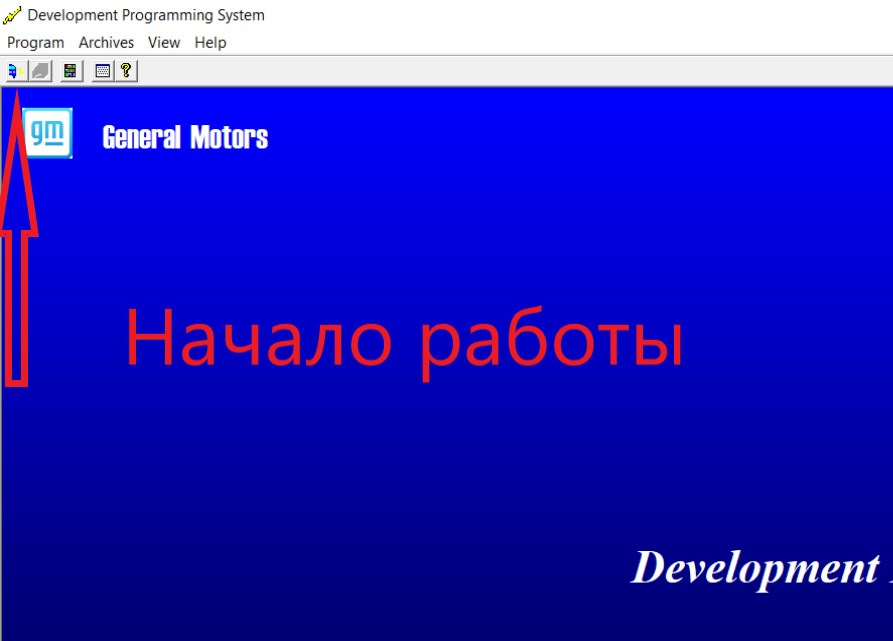Image resolution: width=893 pixels, height=641 pixels.
Task: Open the View menu
Action: [164, 43]
